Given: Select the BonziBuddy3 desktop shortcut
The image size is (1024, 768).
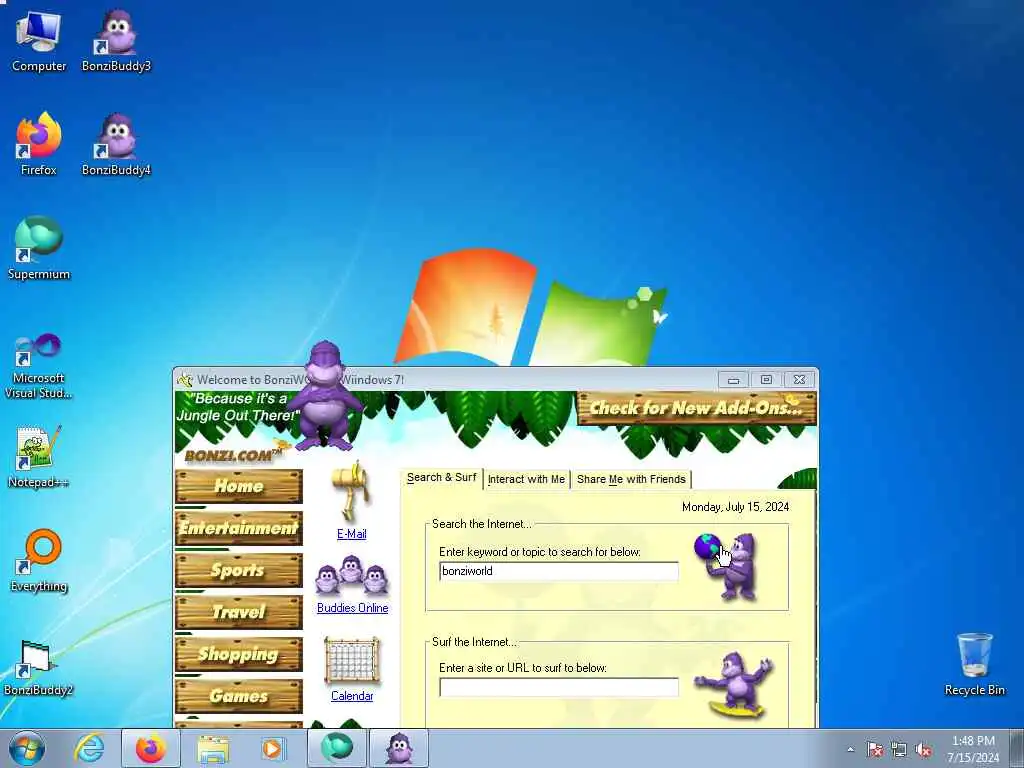Looking at the screenshot, I should (116, 42).
